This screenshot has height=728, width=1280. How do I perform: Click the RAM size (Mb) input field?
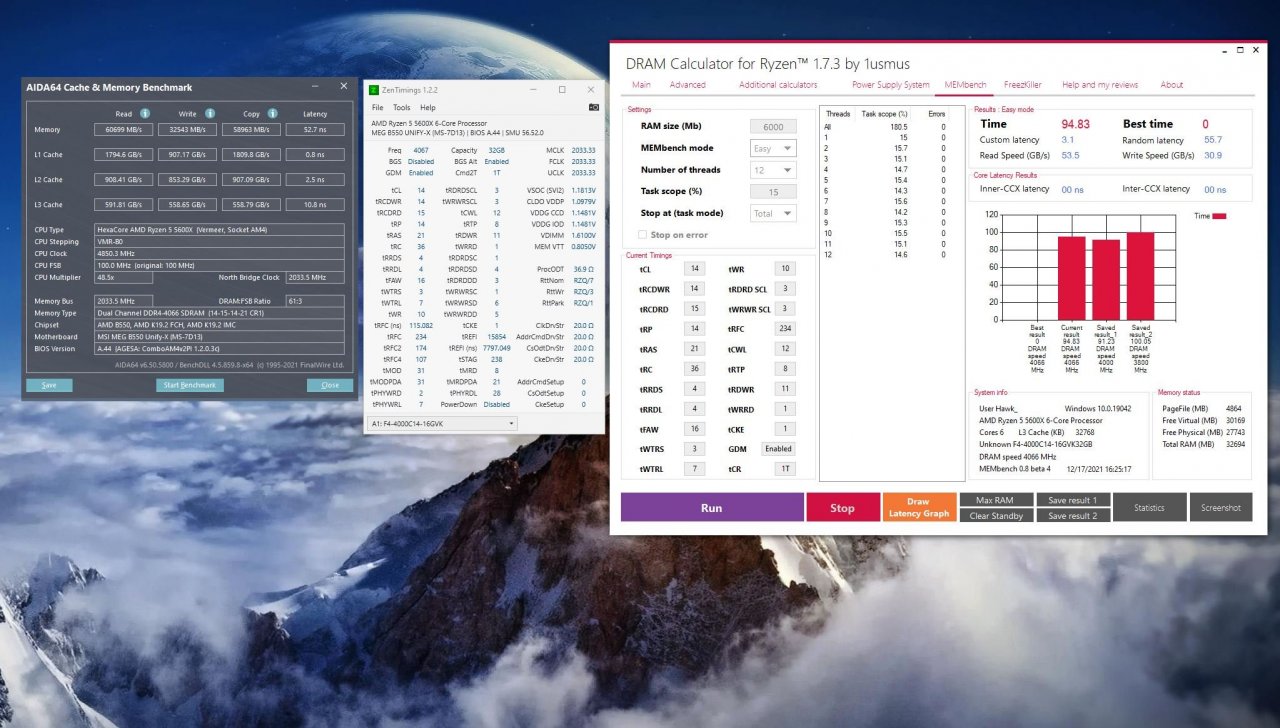(773, 127)
